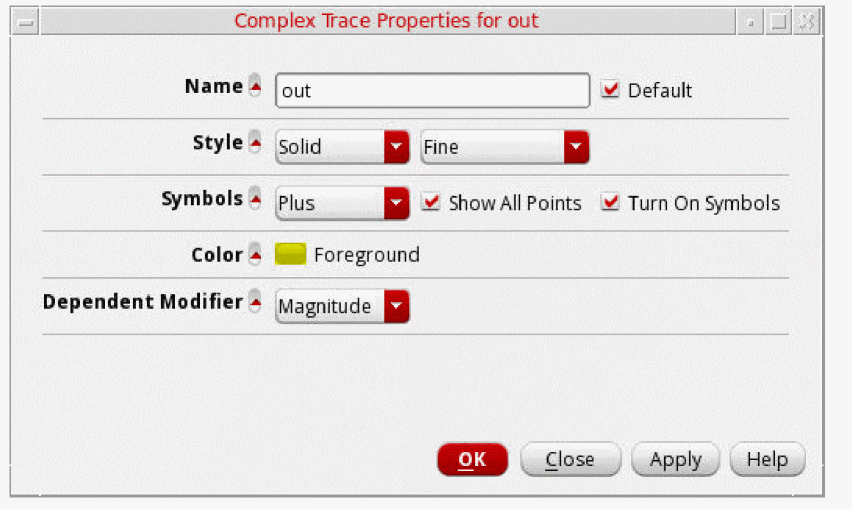This screenshot has height=509, width=852.
Task: Minimize the Complex Trace Properties window
Action: [x=751, y=21]
